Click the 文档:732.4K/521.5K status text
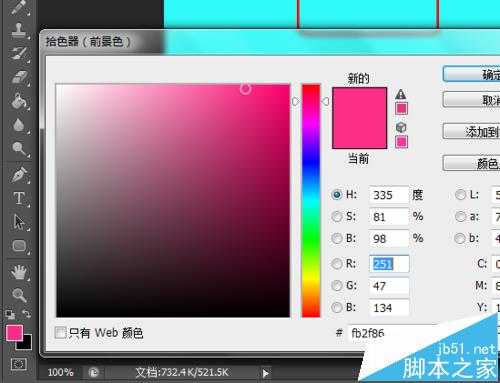500x383 pixels. (182, 372)
